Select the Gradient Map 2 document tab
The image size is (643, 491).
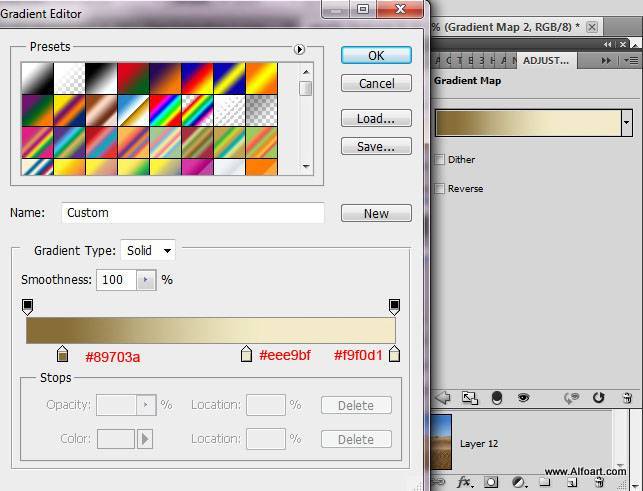507,27
